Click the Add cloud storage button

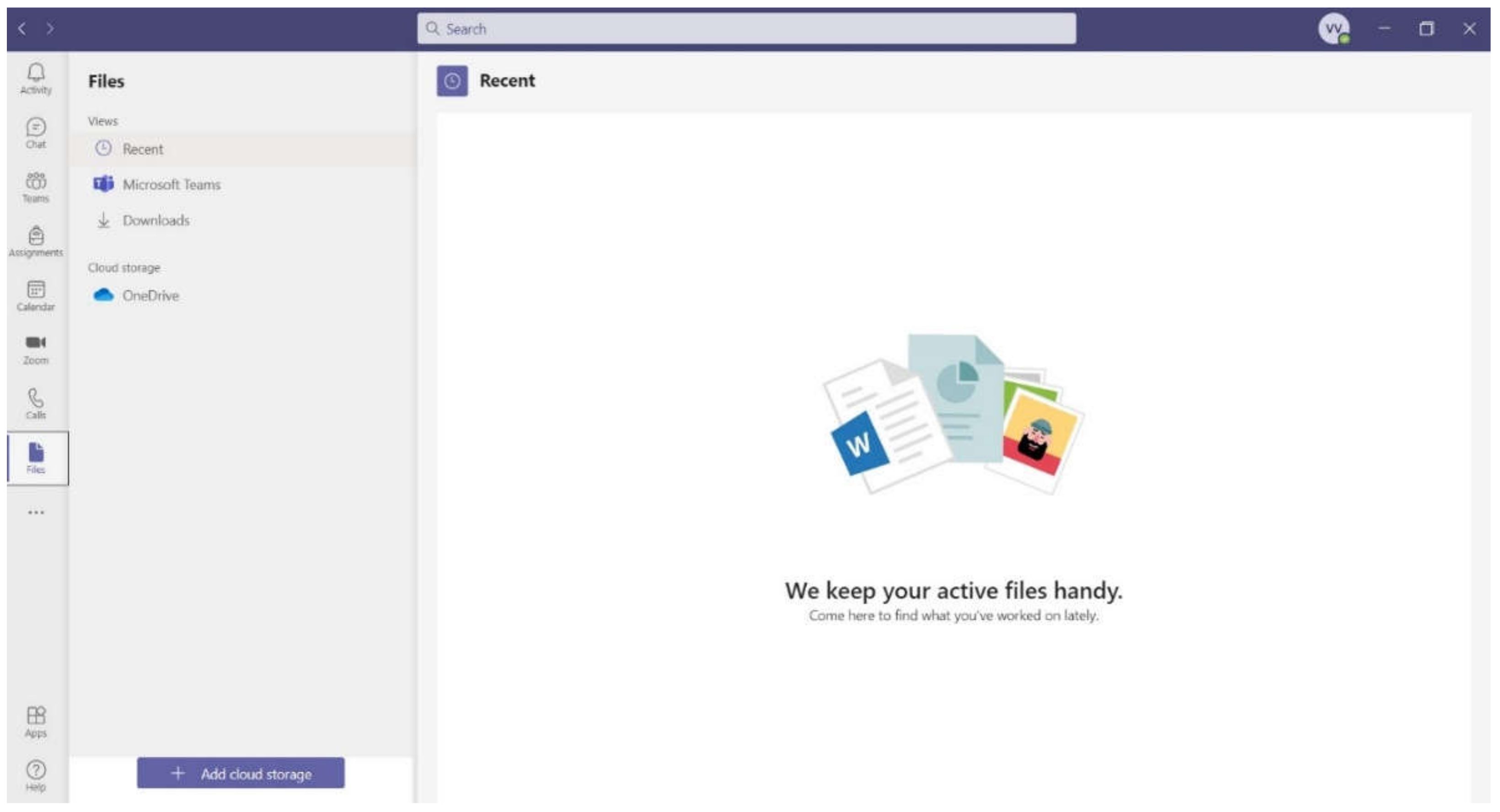tap(241, 774)
